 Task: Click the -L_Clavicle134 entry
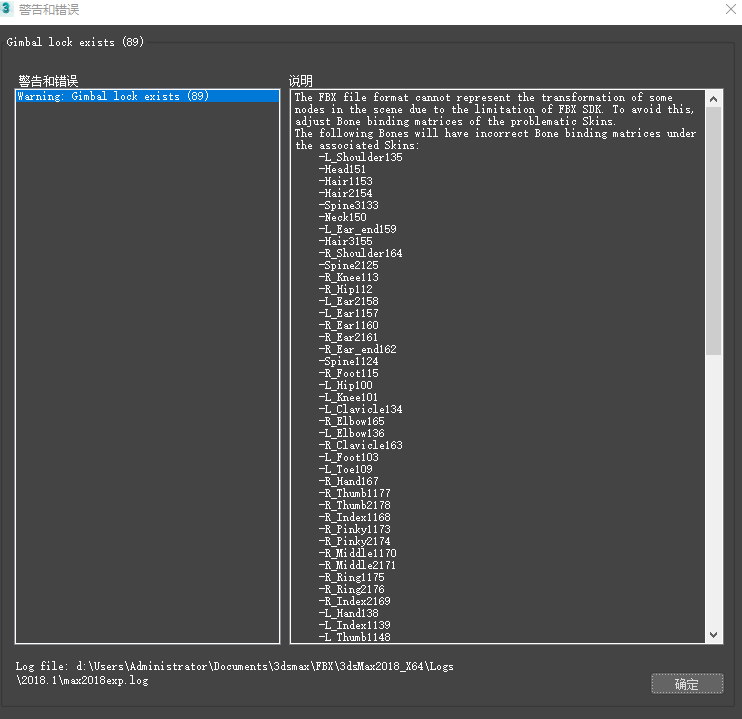(x=361, y=409)
